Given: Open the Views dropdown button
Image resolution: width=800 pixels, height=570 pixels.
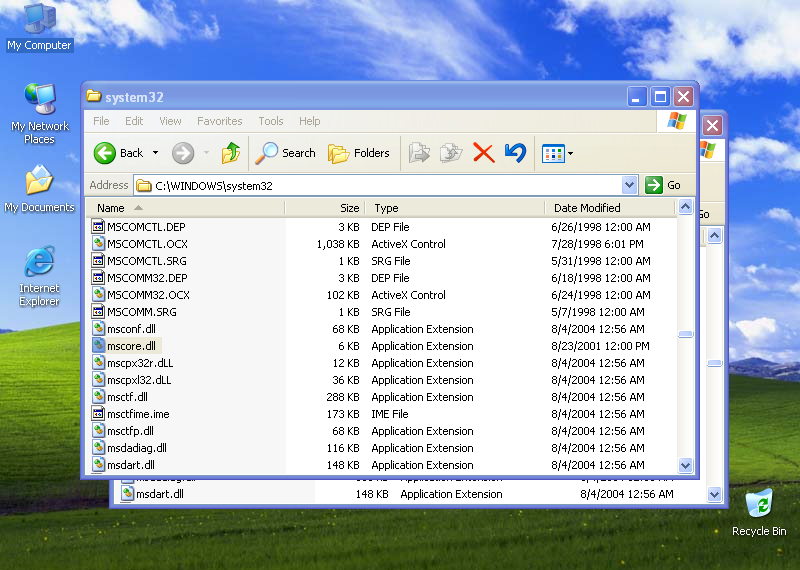Looking at the screenshot, I should pos(556,153).
